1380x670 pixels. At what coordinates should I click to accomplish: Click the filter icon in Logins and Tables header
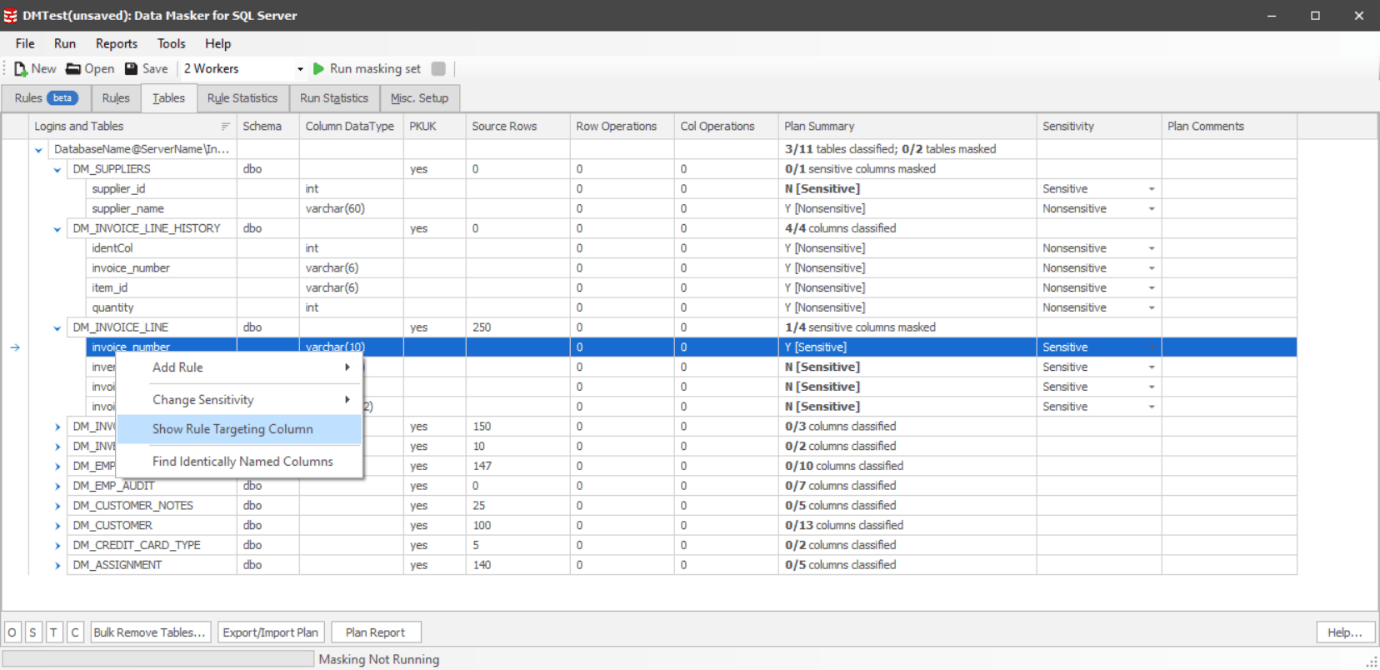click(225, 127)
